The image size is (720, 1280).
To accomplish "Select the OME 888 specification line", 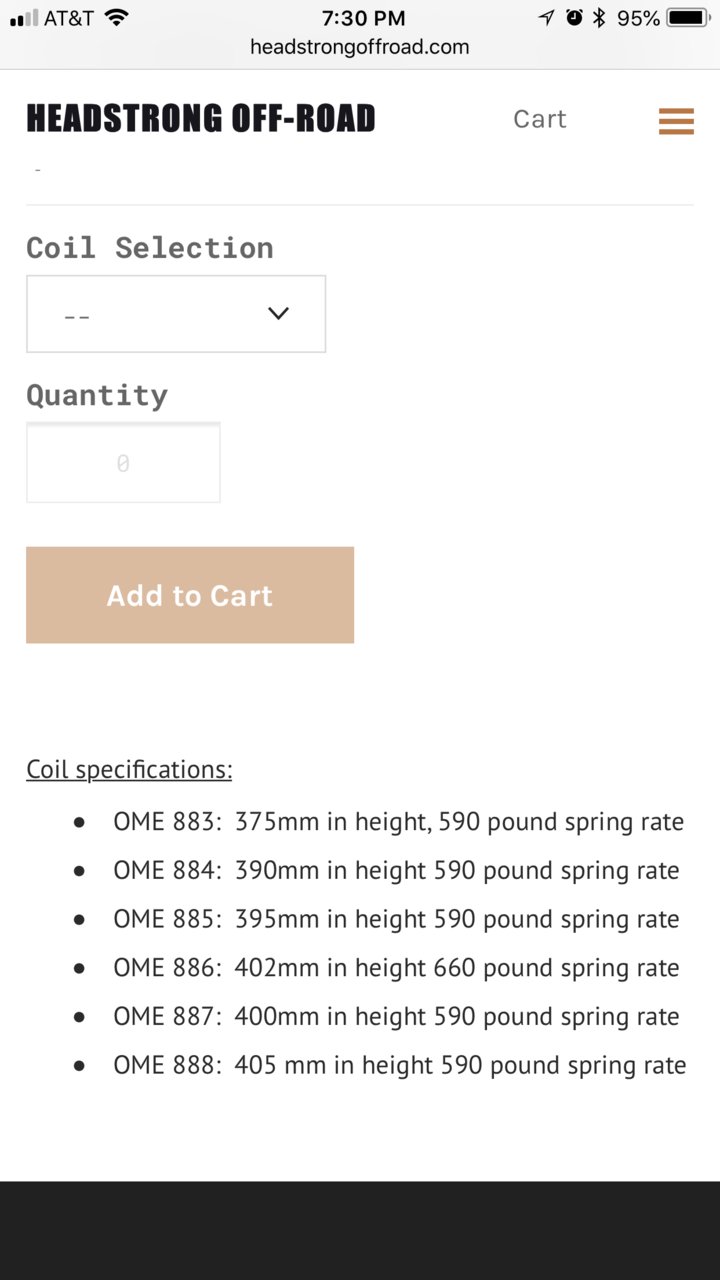I will (400, 1065).
